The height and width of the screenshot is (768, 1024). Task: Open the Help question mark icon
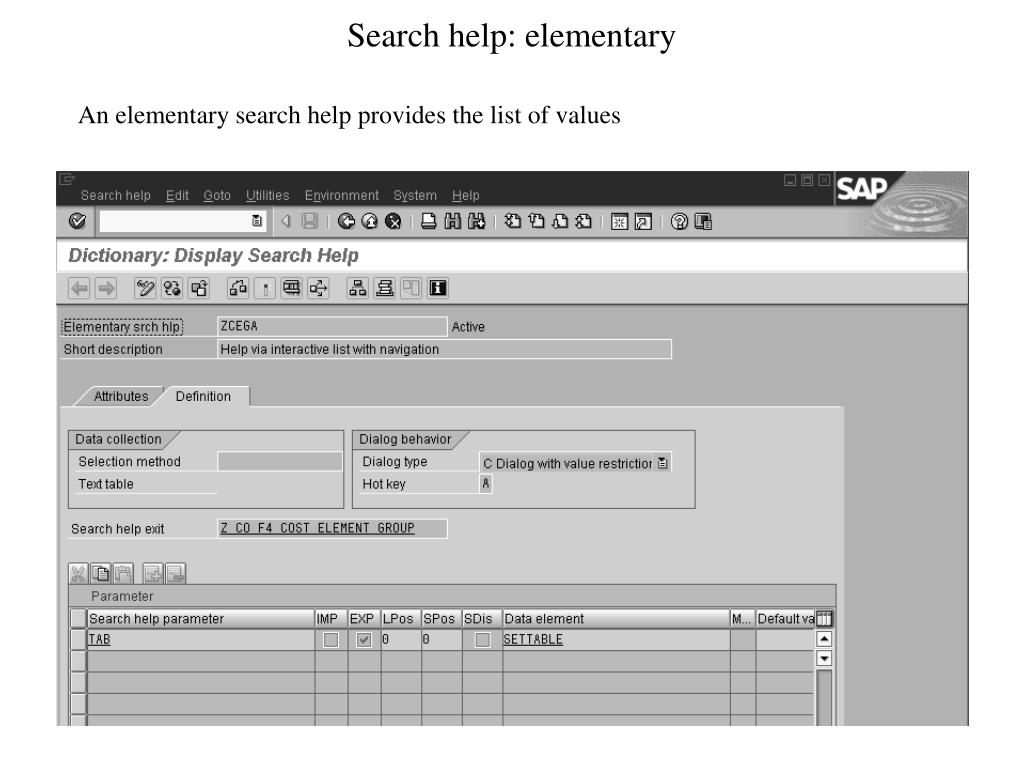[x=679, y=222]
